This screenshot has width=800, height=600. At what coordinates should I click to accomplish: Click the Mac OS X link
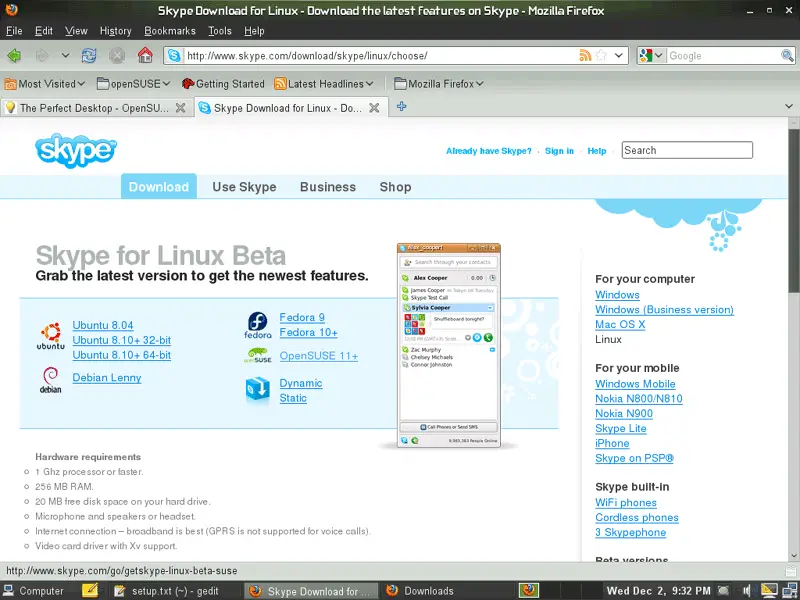coord(620,324)
